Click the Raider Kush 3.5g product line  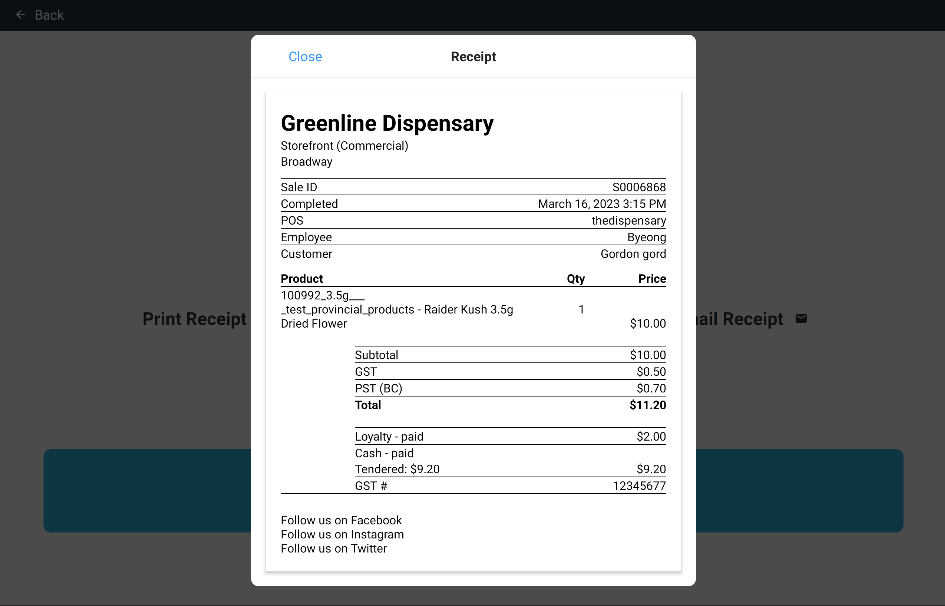(397, 309)
